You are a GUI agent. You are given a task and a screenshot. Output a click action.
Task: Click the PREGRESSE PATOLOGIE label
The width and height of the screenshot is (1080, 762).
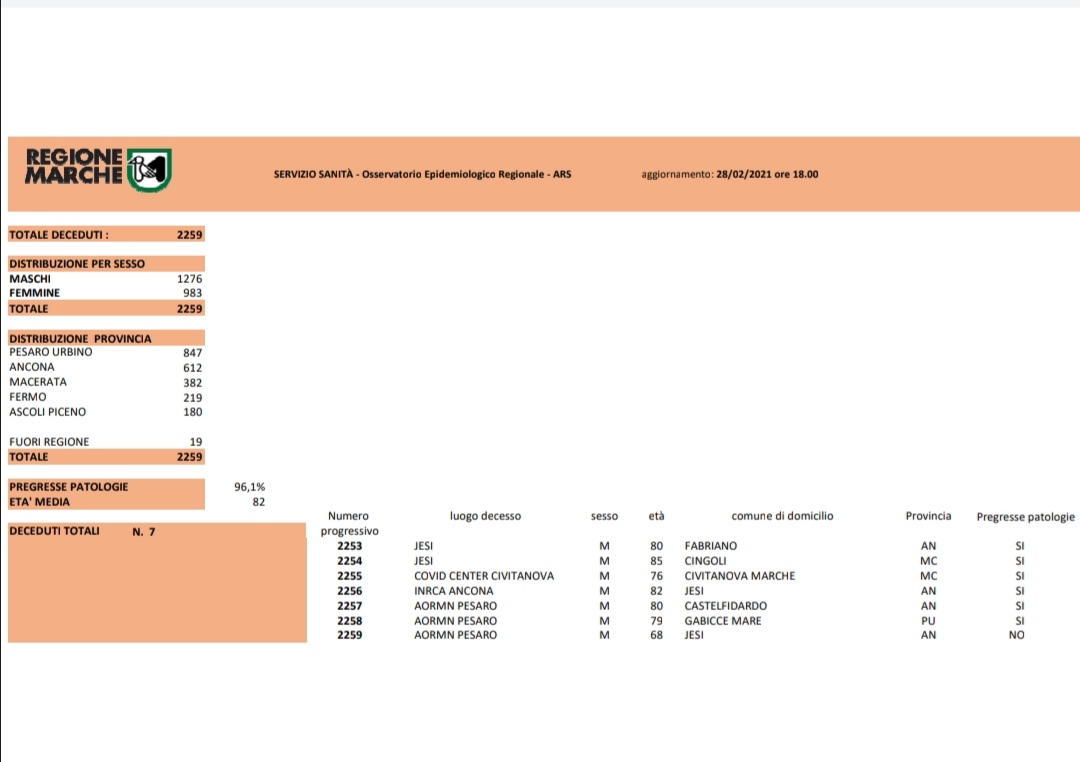pyautogui.click(x=68, y=486)
